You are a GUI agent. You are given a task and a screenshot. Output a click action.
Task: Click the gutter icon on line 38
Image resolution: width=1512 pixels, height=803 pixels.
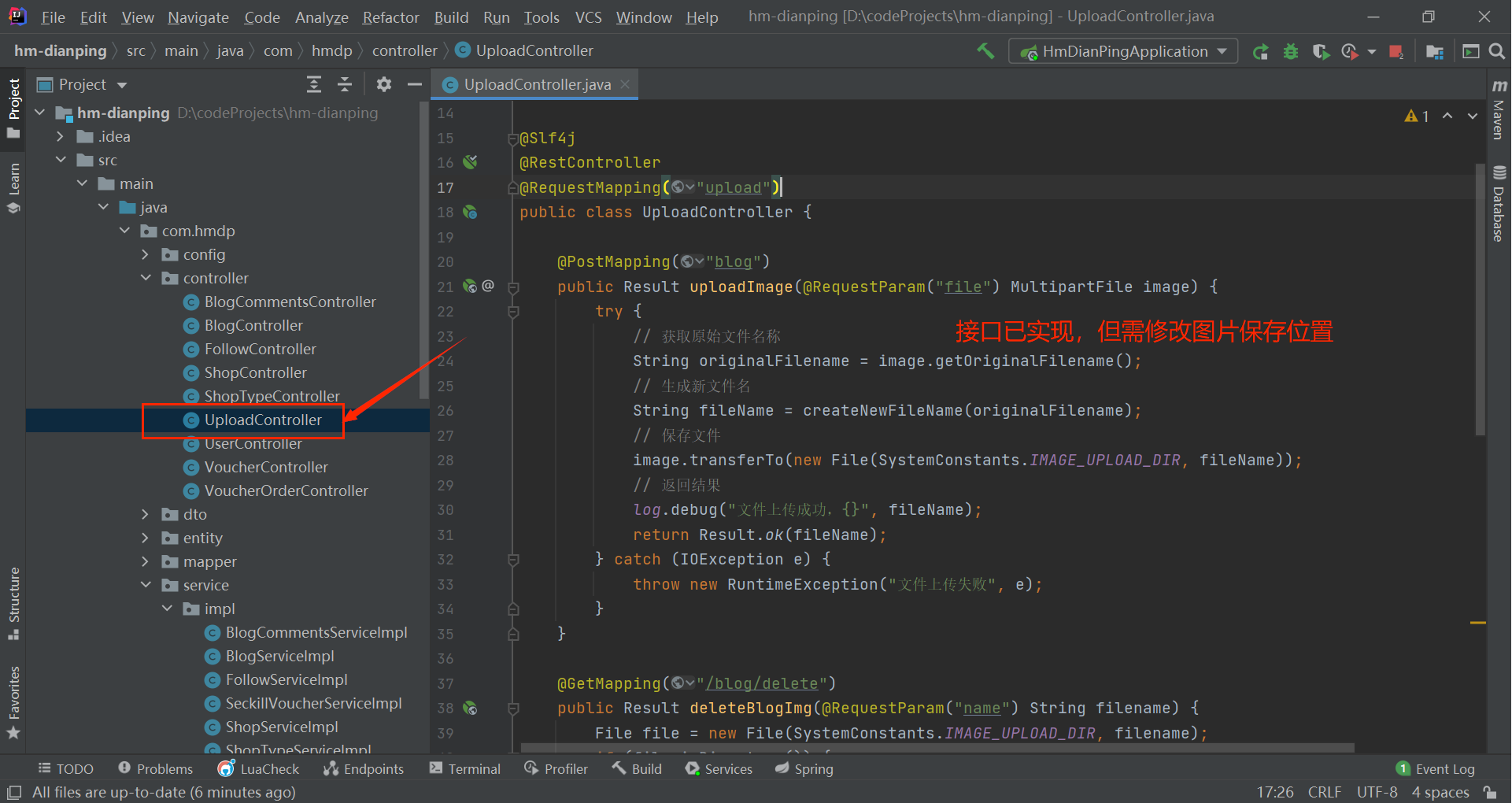(x=470, y=708)
